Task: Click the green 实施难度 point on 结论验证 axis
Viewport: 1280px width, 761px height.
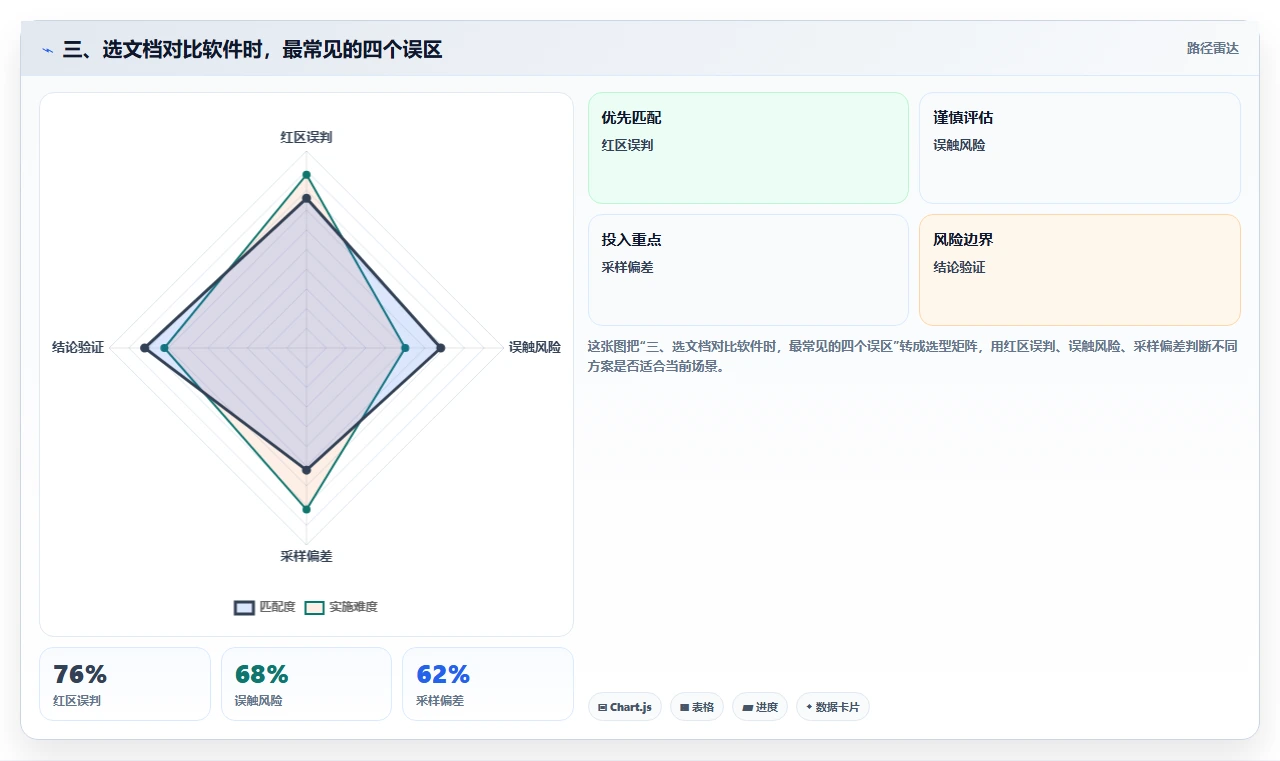Action: pyautogui.click(x=165, y=348)
